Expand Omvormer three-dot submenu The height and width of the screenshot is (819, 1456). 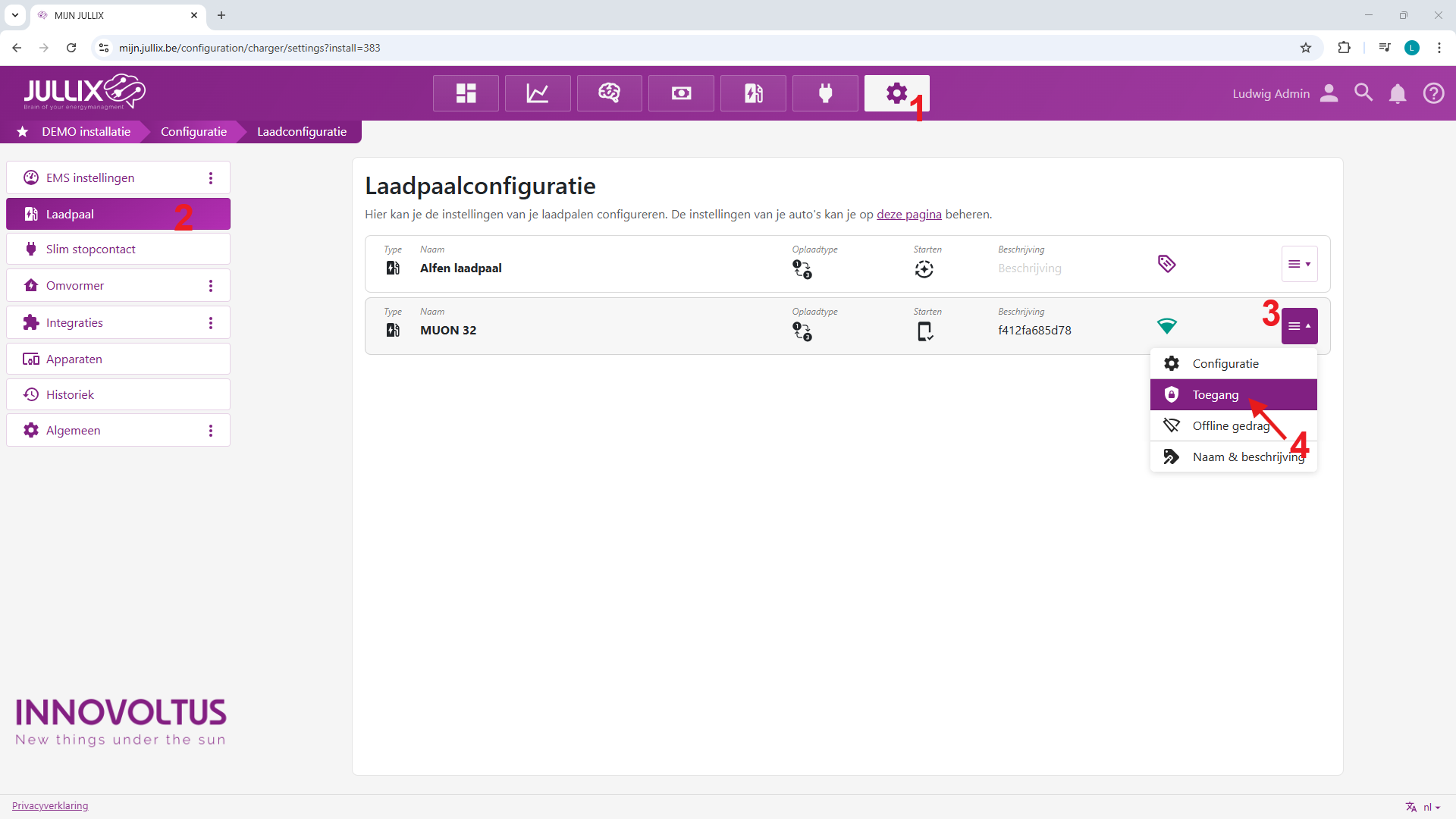[x=211, y=286]
